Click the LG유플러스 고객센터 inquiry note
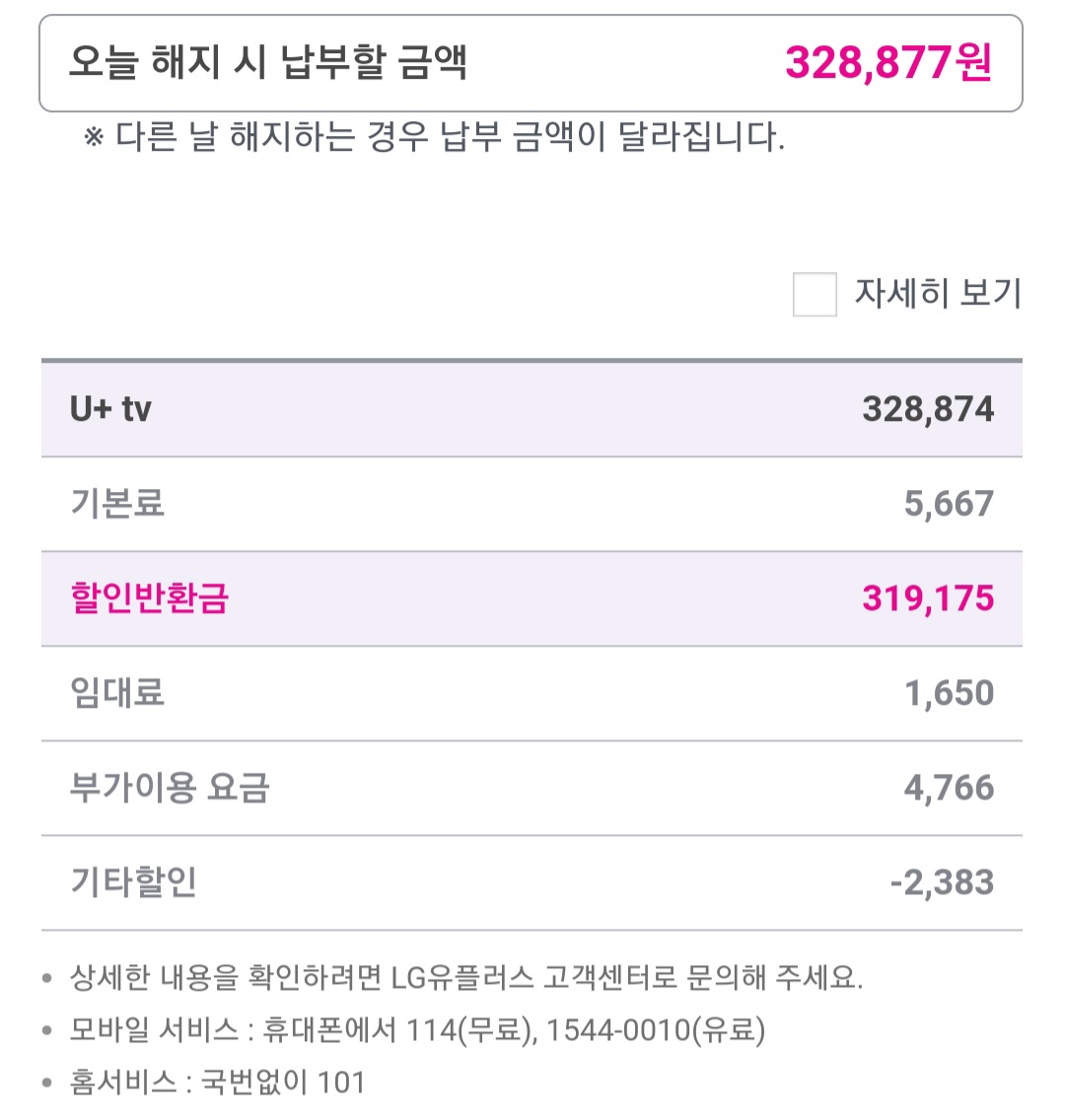 (465, 978)
